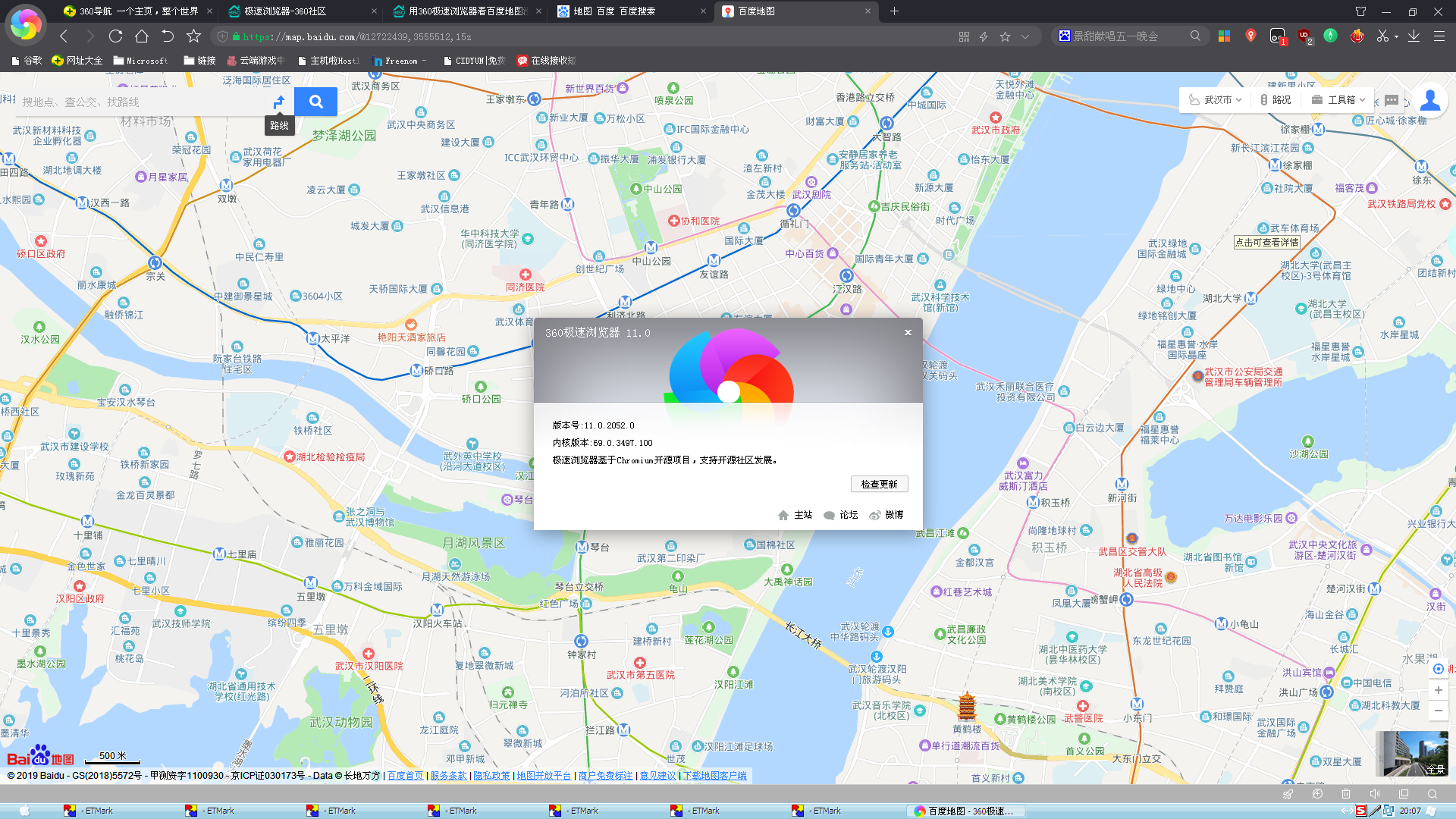
Task: Open the 论坛 link in about dialog
Action: (840, 515)
